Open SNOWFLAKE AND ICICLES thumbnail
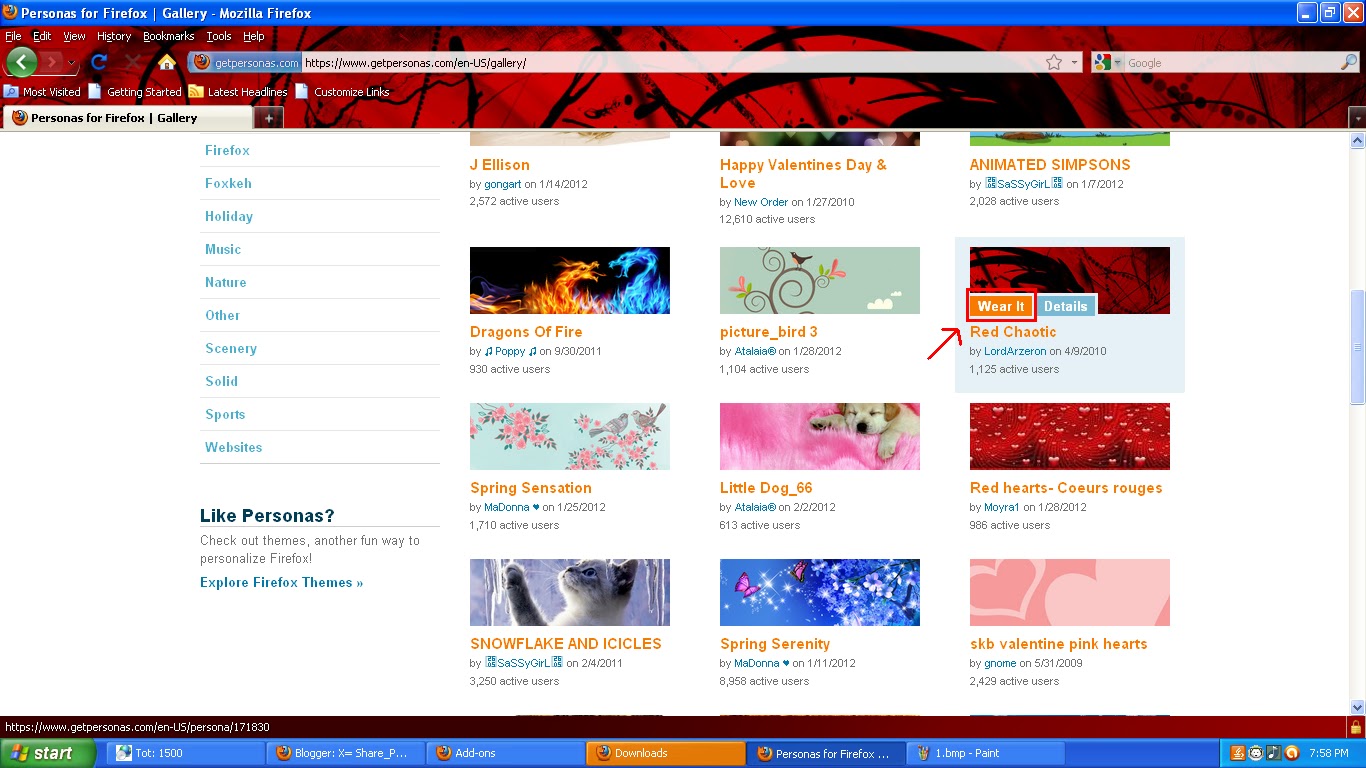The height and width of the screenshot is (768, 1366). (x=570, y=592)
